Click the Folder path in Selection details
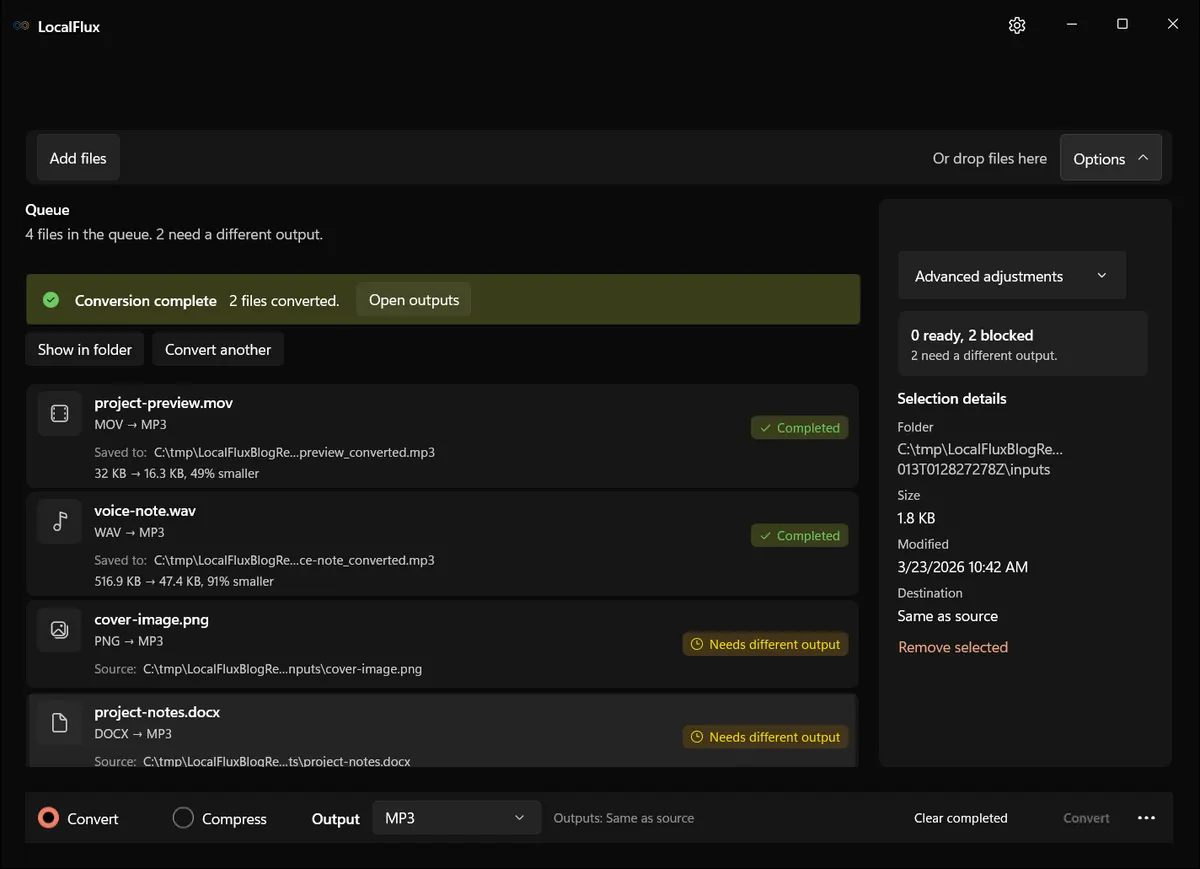 [x=980, y=459]
